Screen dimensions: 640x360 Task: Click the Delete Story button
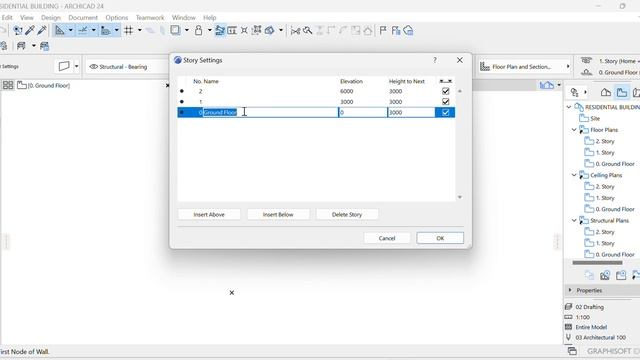pyautogui.click(x=347, y=214)
